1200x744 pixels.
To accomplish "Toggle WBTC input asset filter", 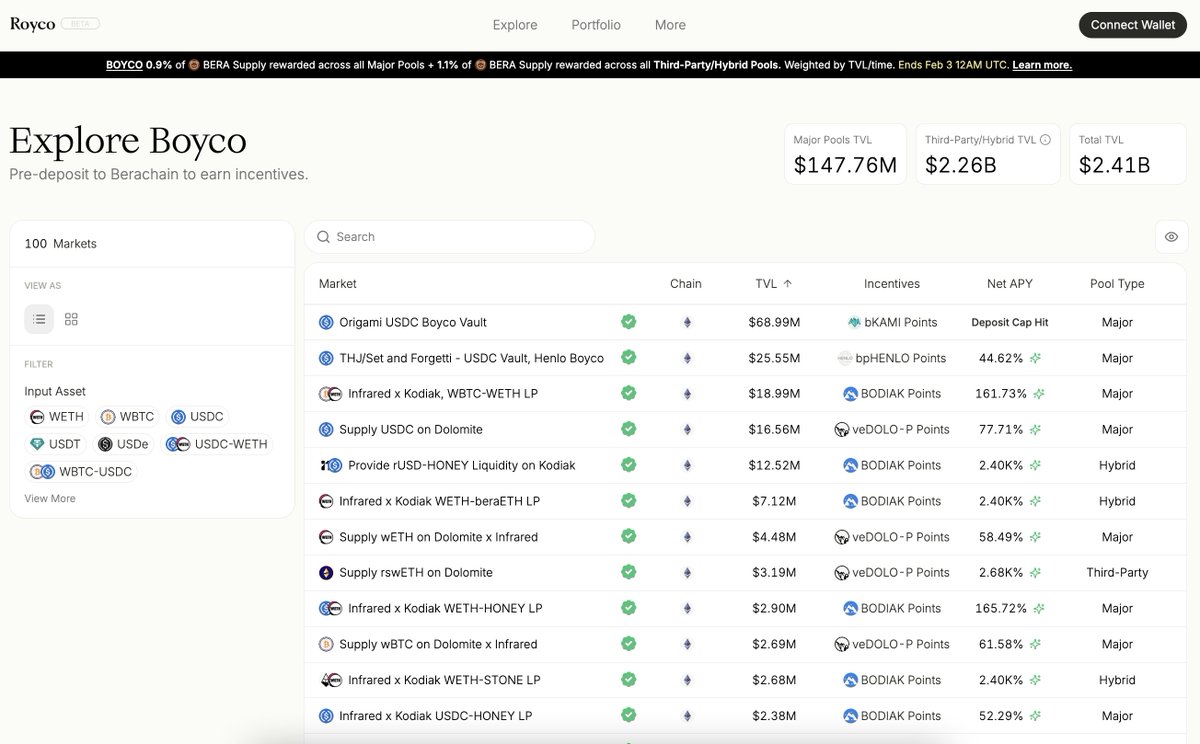I will point(127,417).
